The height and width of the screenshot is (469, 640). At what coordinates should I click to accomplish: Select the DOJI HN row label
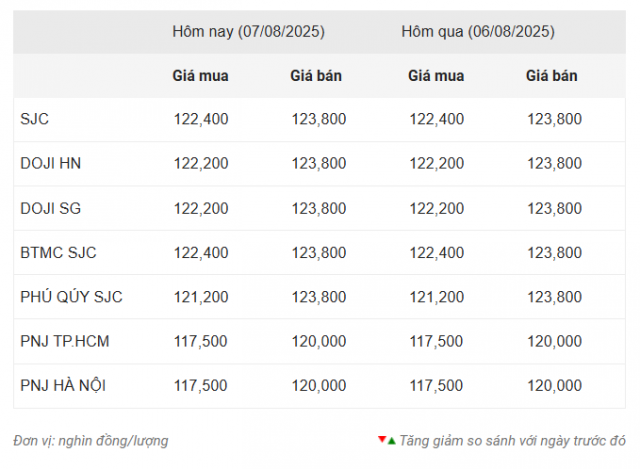[x=51, y=163]
